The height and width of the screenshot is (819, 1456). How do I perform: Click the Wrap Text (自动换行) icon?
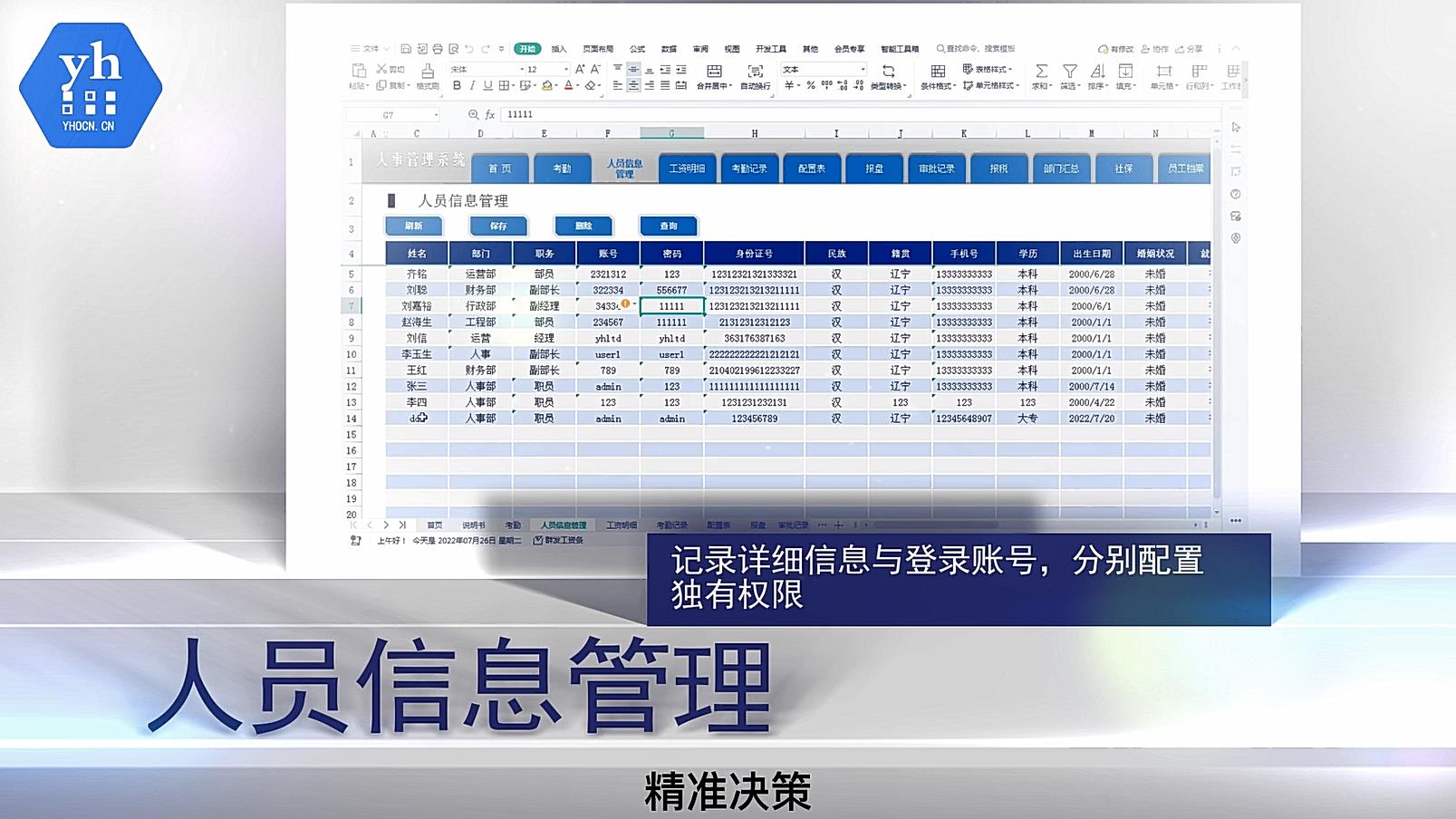[755, 72]
